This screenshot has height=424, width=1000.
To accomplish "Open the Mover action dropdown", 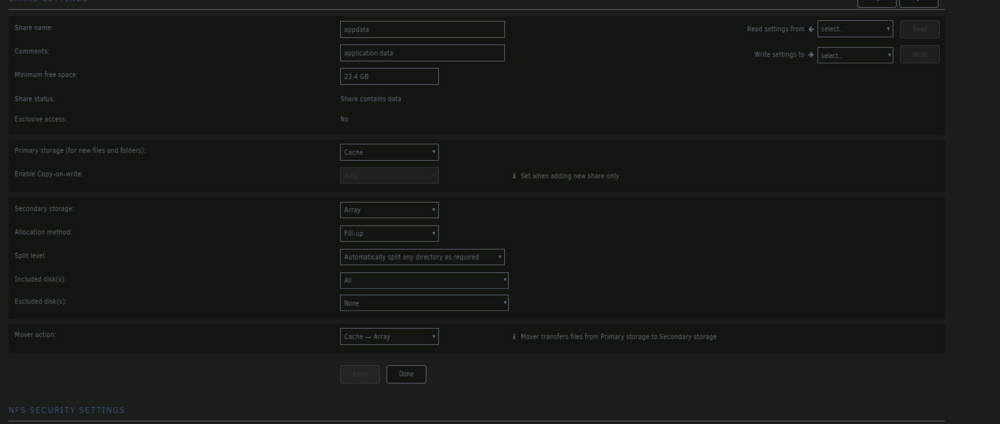I will pyautogui.click(x=389, y=337).
